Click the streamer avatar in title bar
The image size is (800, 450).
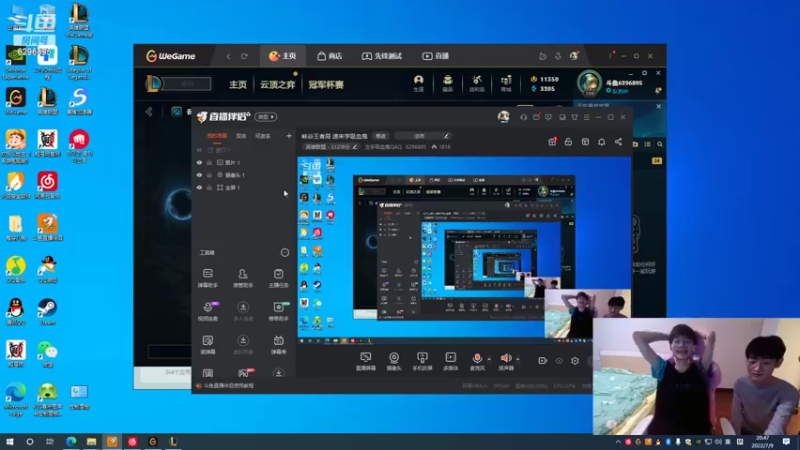(x=504, y=117)
